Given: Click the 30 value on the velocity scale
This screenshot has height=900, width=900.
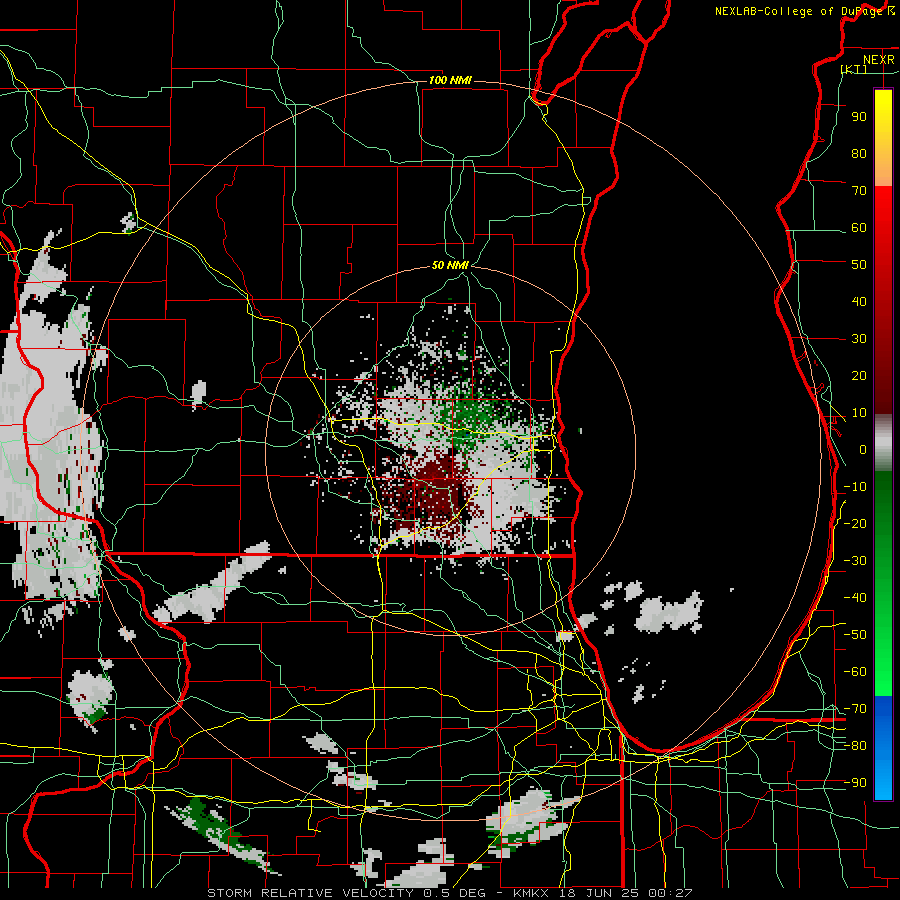Looking at the screenshot, I should click(x=859, y=339).
